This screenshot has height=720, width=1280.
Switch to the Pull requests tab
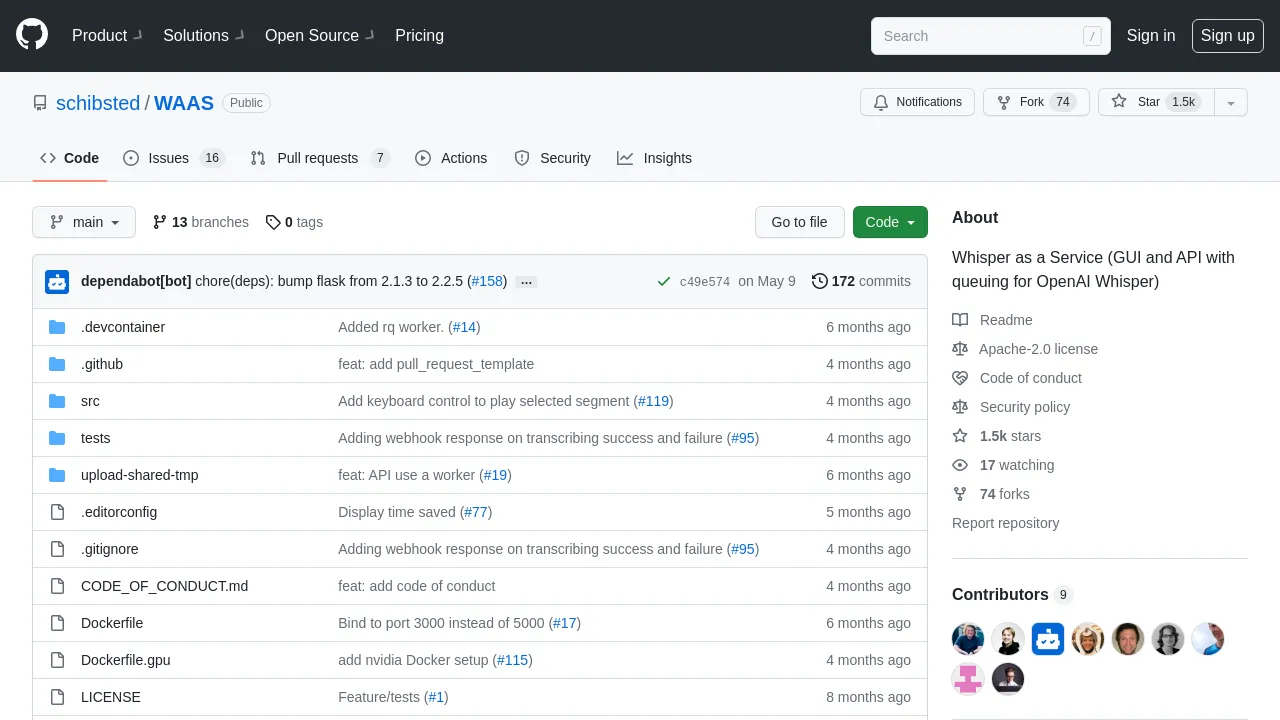[x=320, y=158]
